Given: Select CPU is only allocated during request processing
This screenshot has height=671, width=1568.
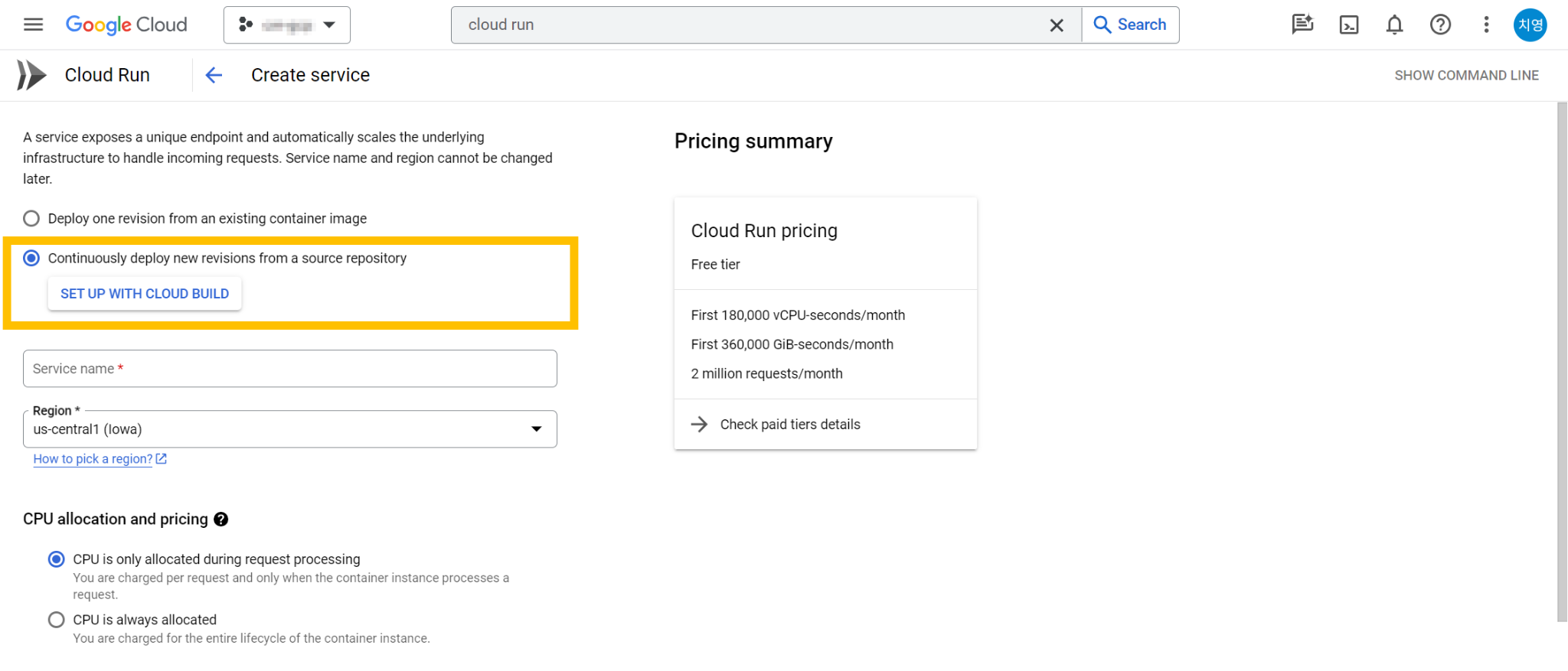Looking at the screenshot, I should click(57, 559).
